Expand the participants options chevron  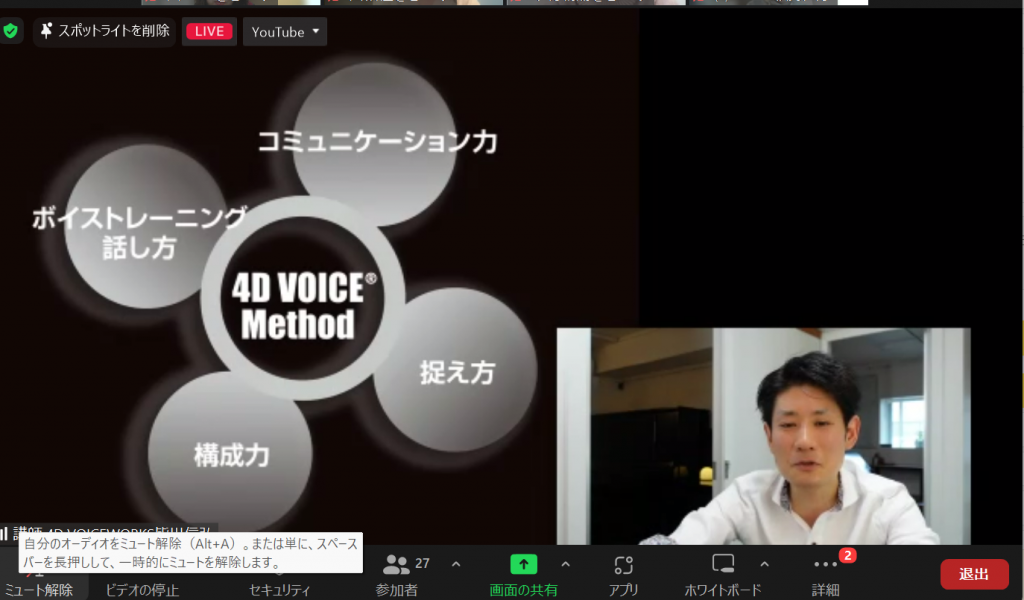(x=456, y=564)
